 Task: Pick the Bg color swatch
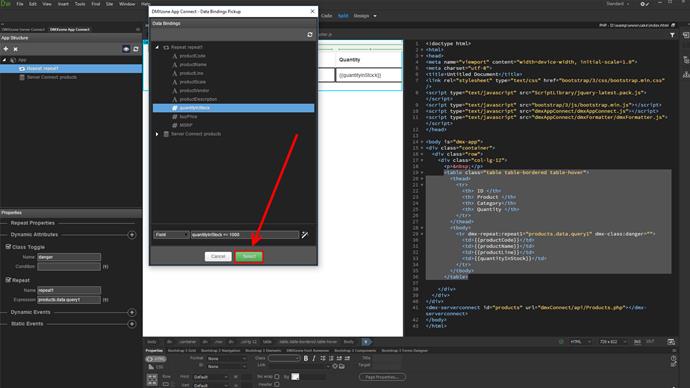(295, 377)
